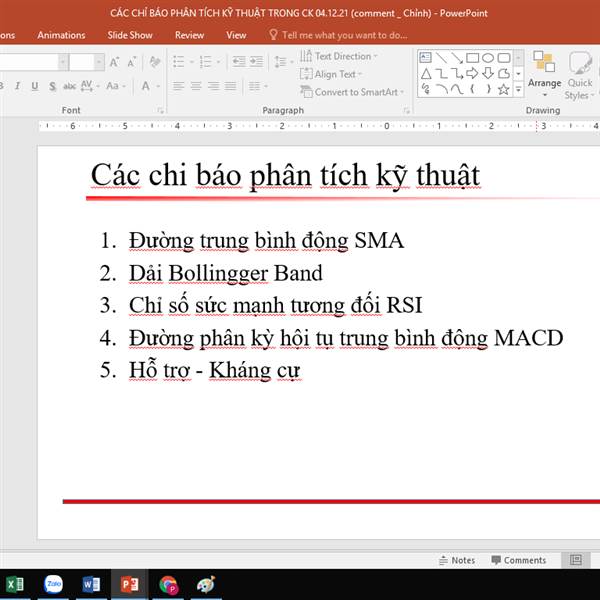Screen dimensions: 600x600
Task: Toggle Justify paragraph alignment
Action: [x=230, y=86]
